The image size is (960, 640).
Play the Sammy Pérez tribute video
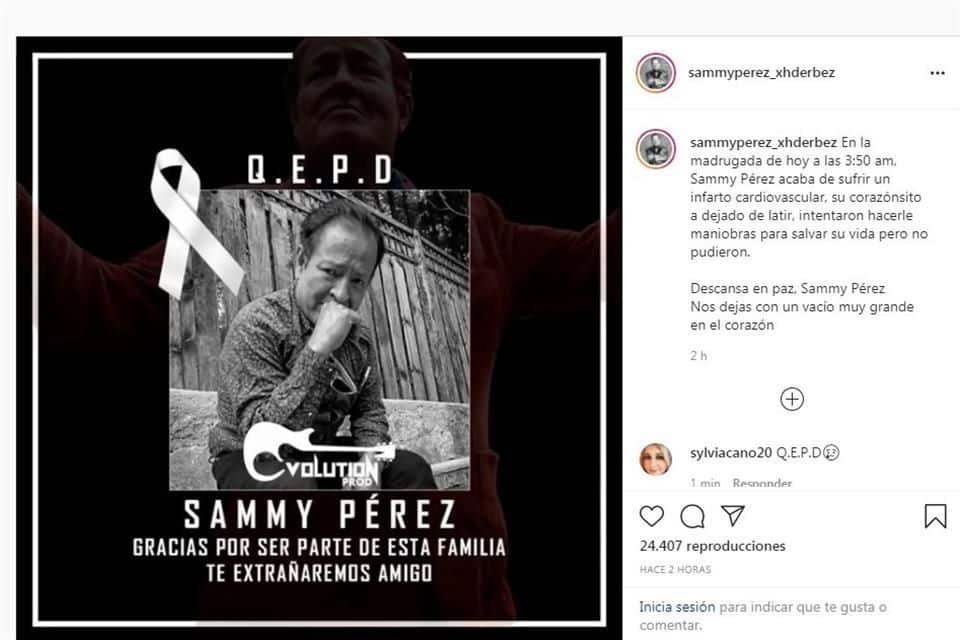click(319, 338)
